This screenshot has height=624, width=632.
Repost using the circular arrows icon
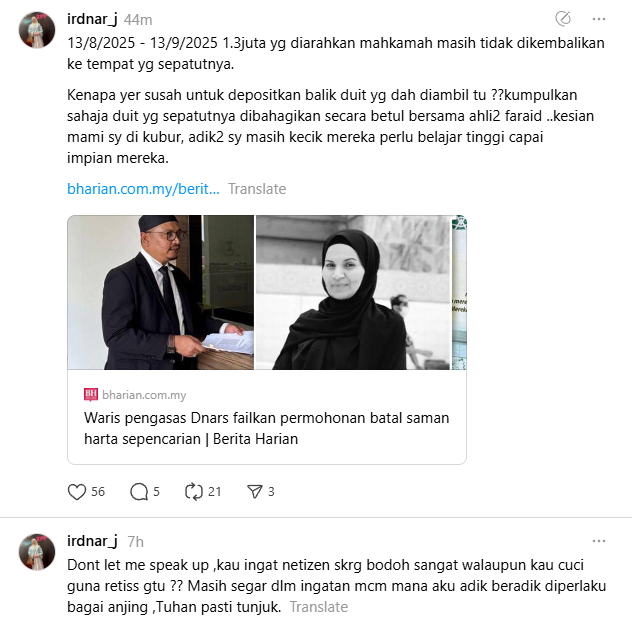(194, 492)
